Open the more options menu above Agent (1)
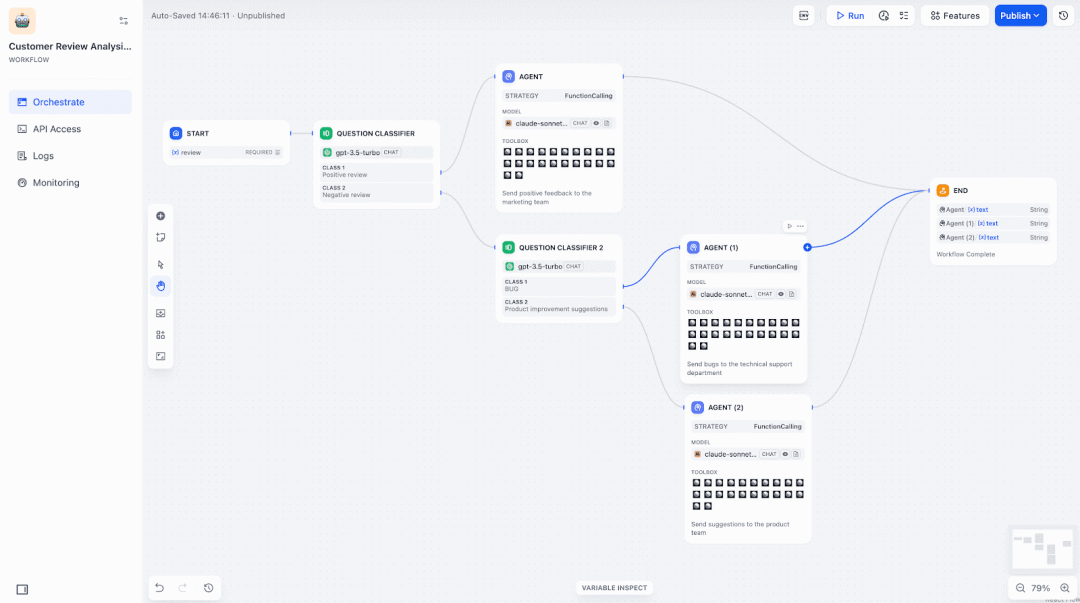 [800, 226]
